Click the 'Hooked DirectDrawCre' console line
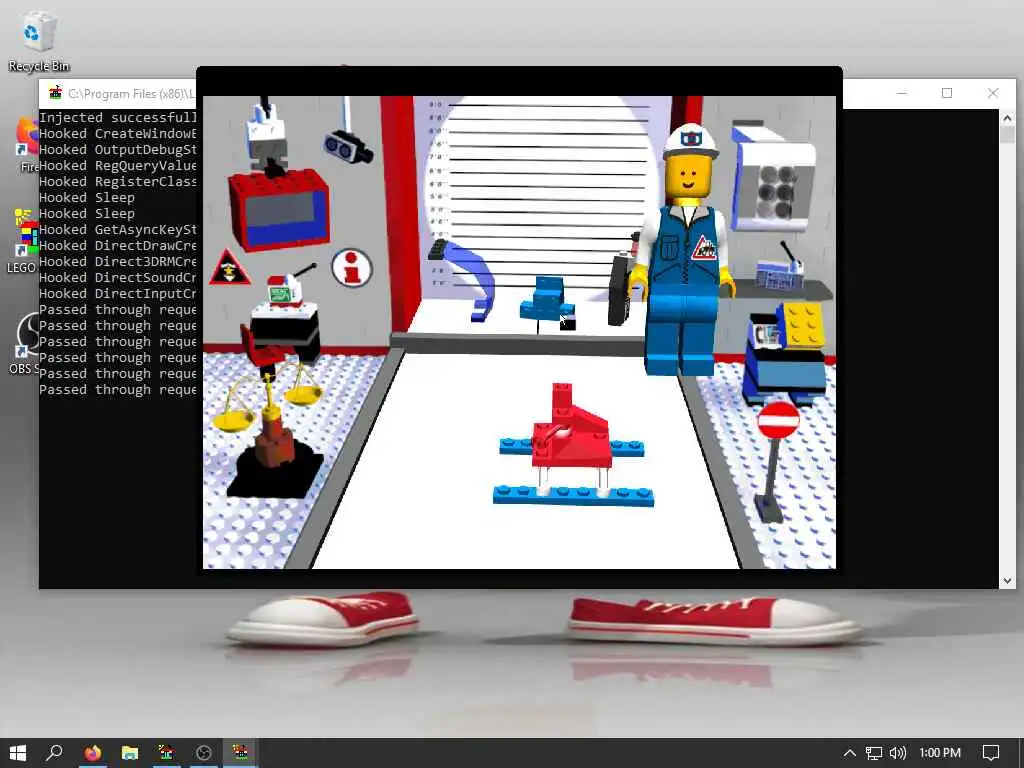This screenshot has height=768, width=1024. (x=118, y=246)
